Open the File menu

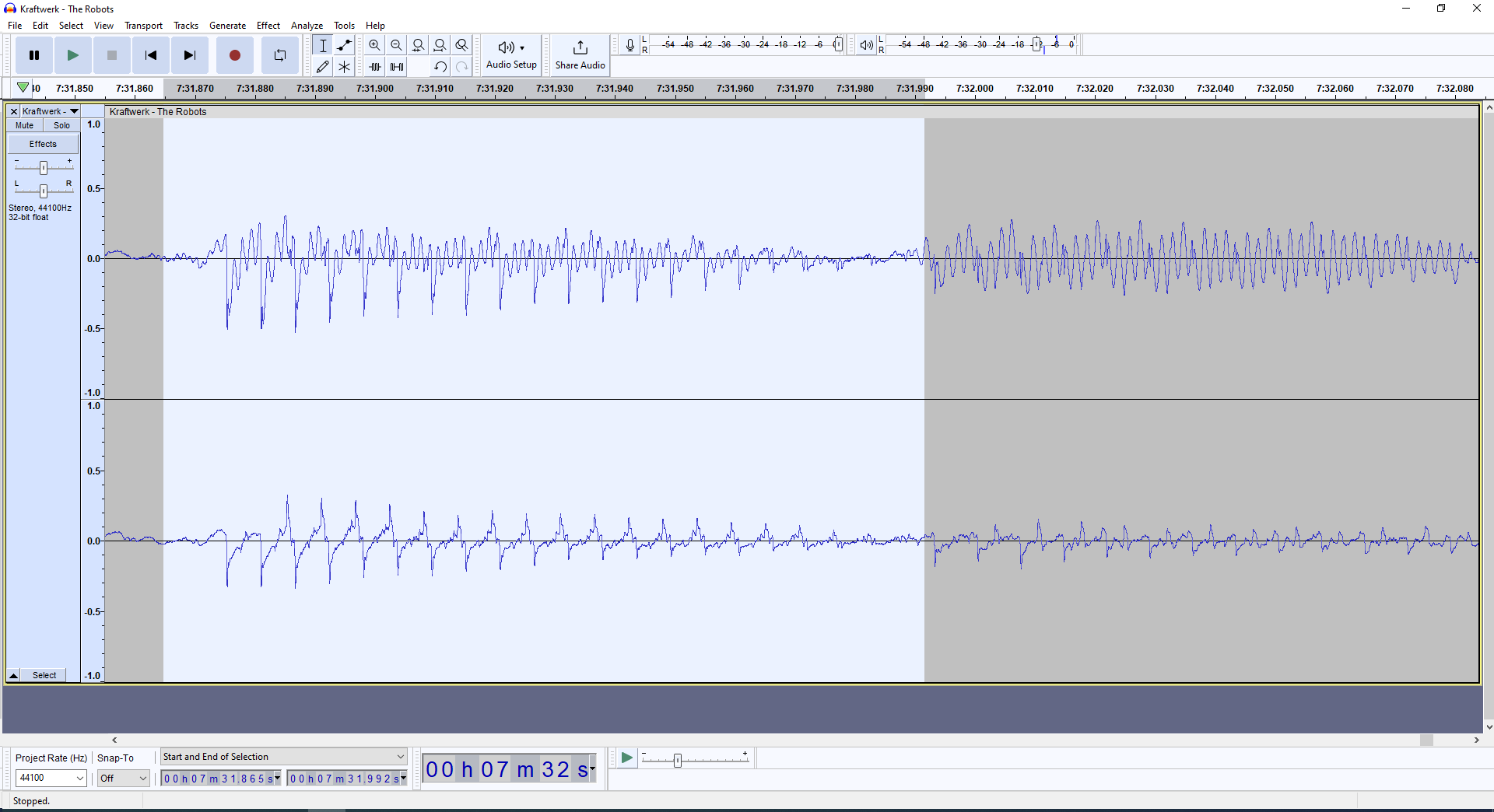(15, 26)
